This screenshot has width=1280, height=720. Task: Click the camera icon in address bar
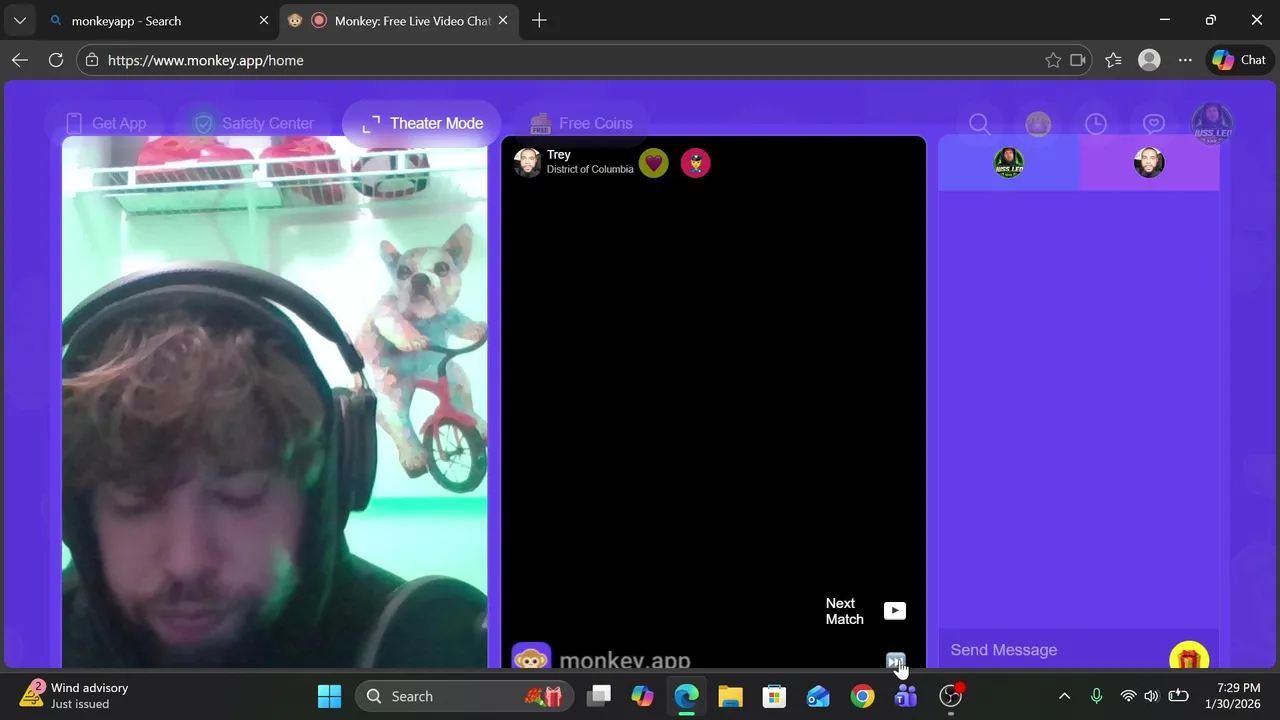click(1078, 60)
